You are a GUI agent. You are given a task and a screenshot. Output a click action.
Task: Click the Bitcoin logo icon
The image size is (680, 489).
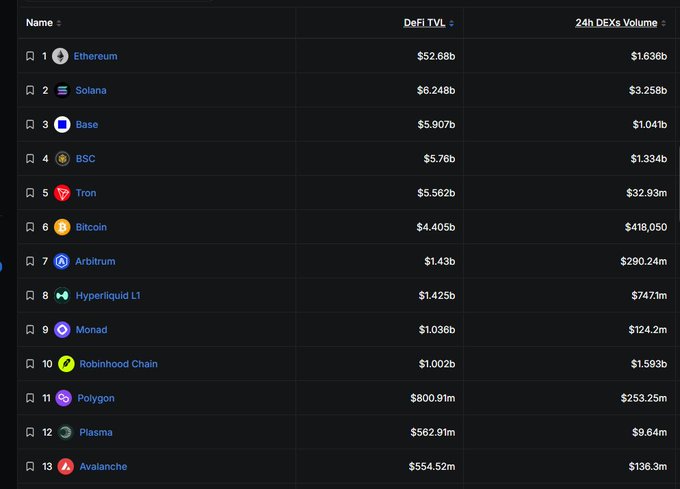tap(62, 227)
